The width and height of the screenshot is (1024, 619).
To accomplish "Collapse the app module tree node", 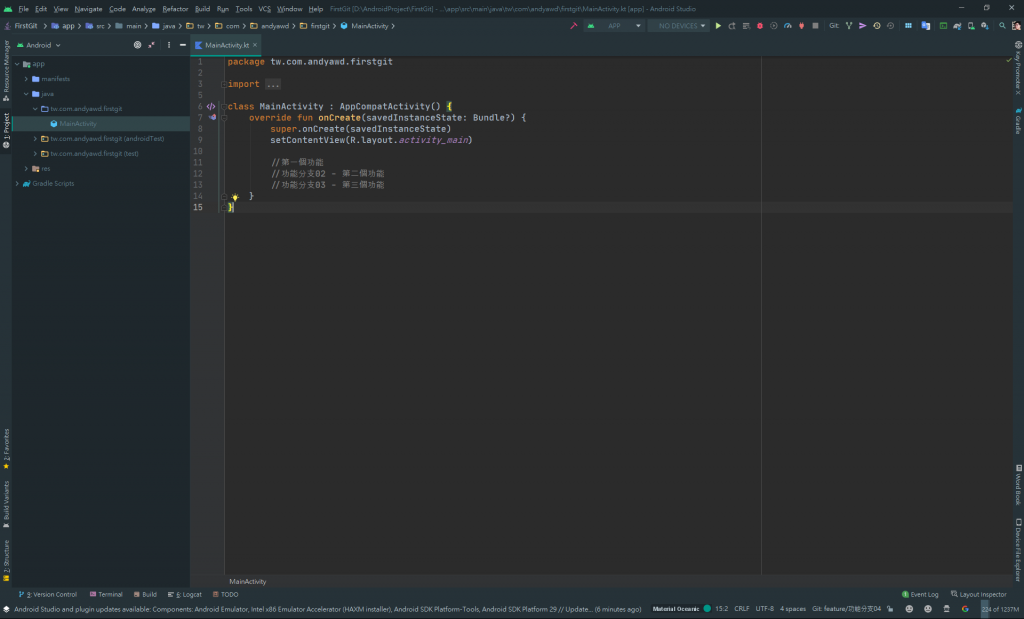I will (x=17, y=64).
